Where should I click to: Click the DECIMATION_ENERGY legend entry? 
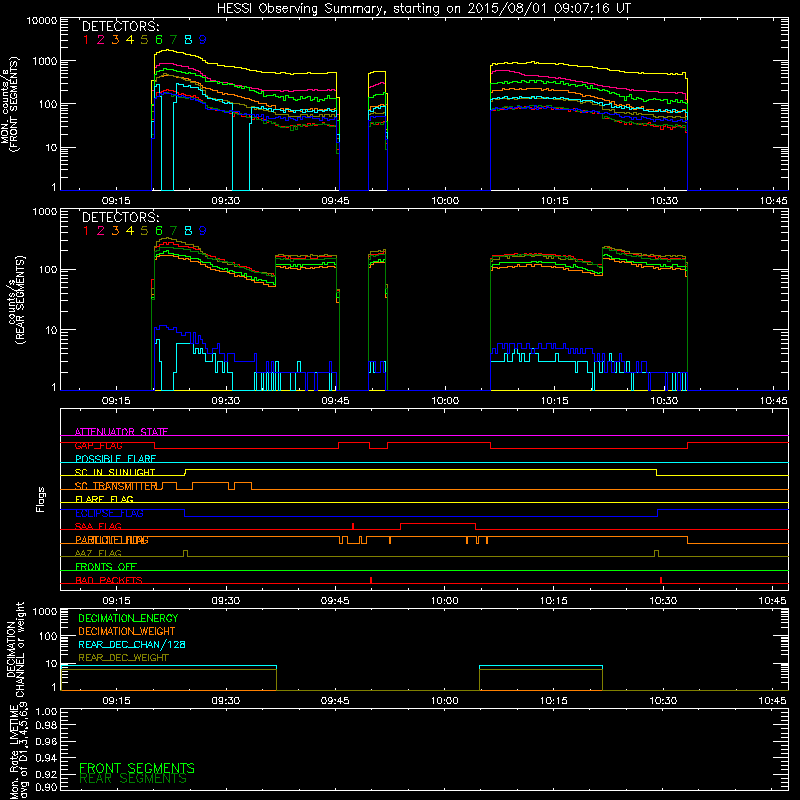point(128,618)
